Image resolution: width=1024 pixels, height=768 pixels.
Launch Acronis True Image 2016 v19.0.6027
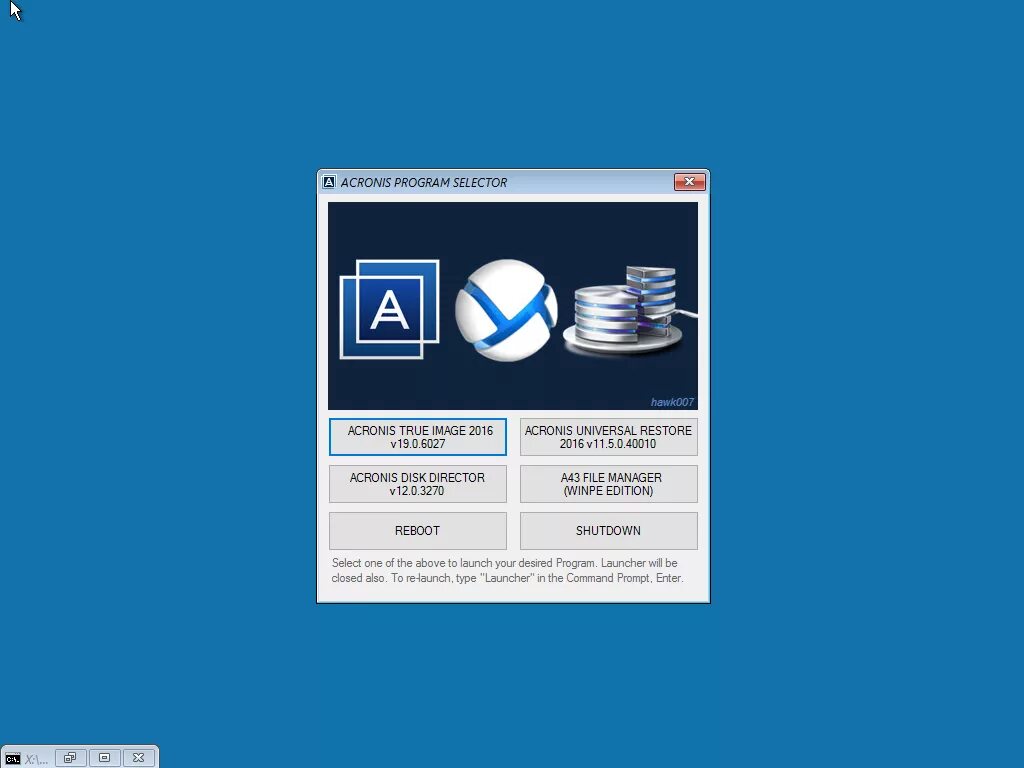point(417,437)
